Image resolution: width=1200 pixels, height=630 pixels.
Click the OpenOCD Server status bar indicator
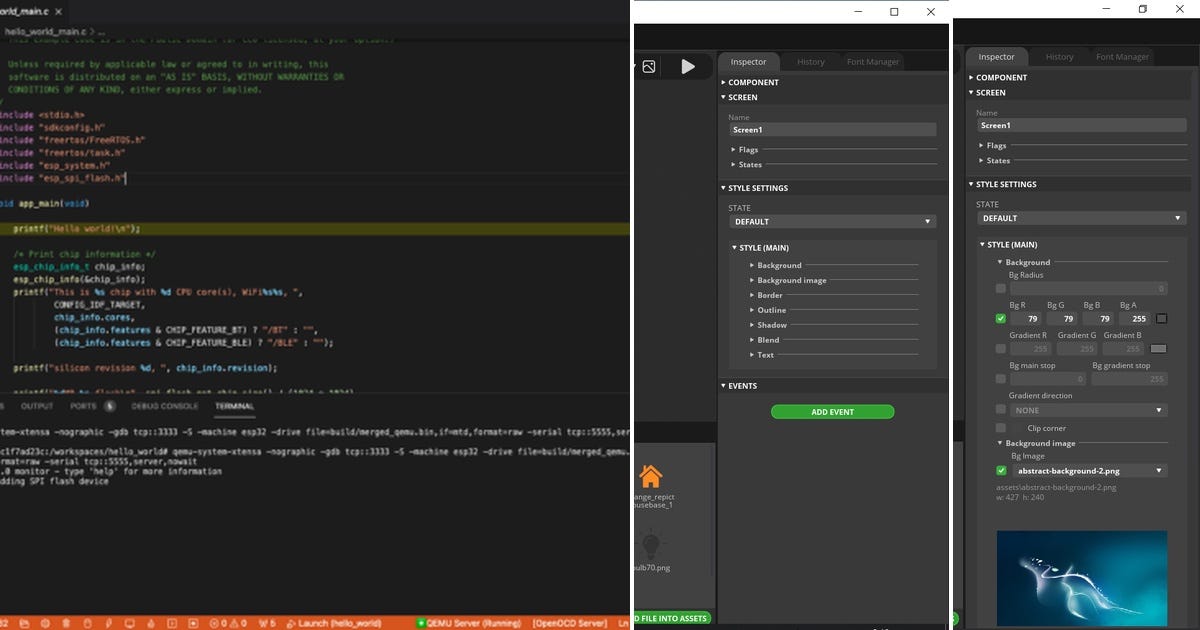[572, 622]
